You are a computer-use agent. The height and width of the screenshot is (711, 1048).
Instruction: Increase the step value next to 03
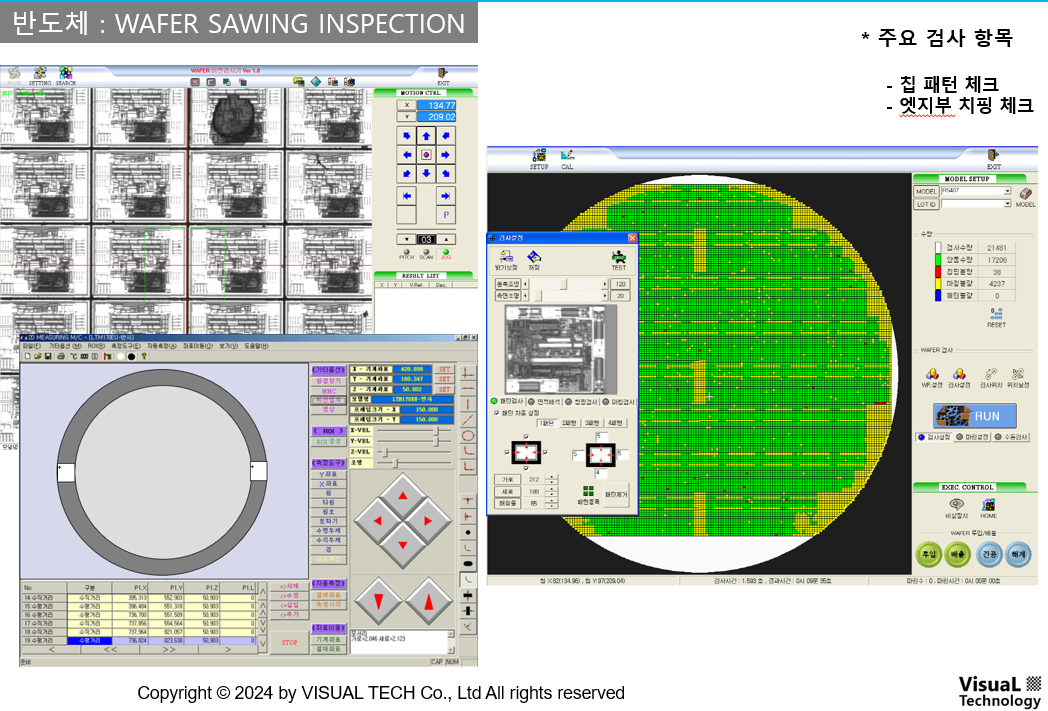pyautogui.click(x=446, y=239)
